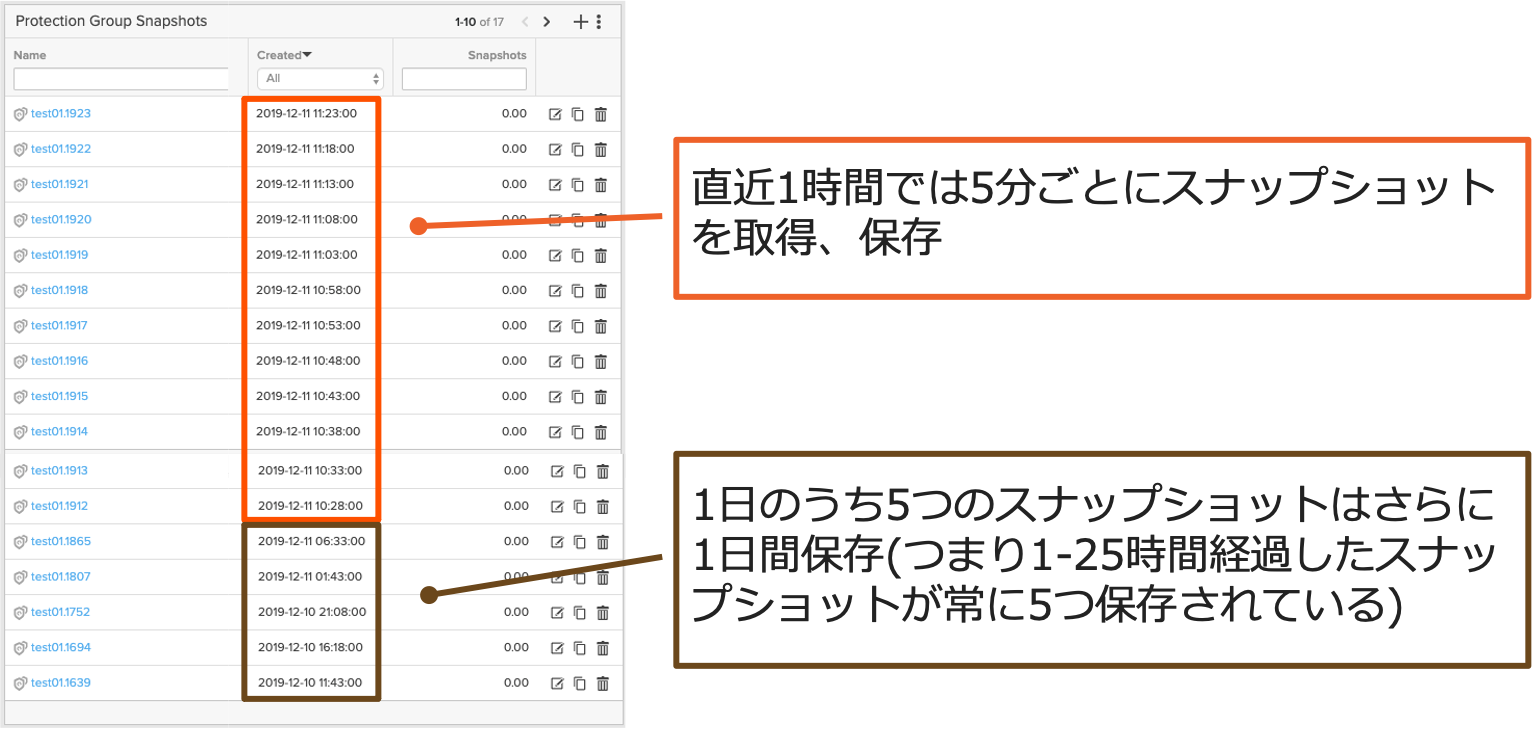The height and width of the screenshot is (729, 1533).
Task: Sort by the Name column header
Action: point(30,55)
